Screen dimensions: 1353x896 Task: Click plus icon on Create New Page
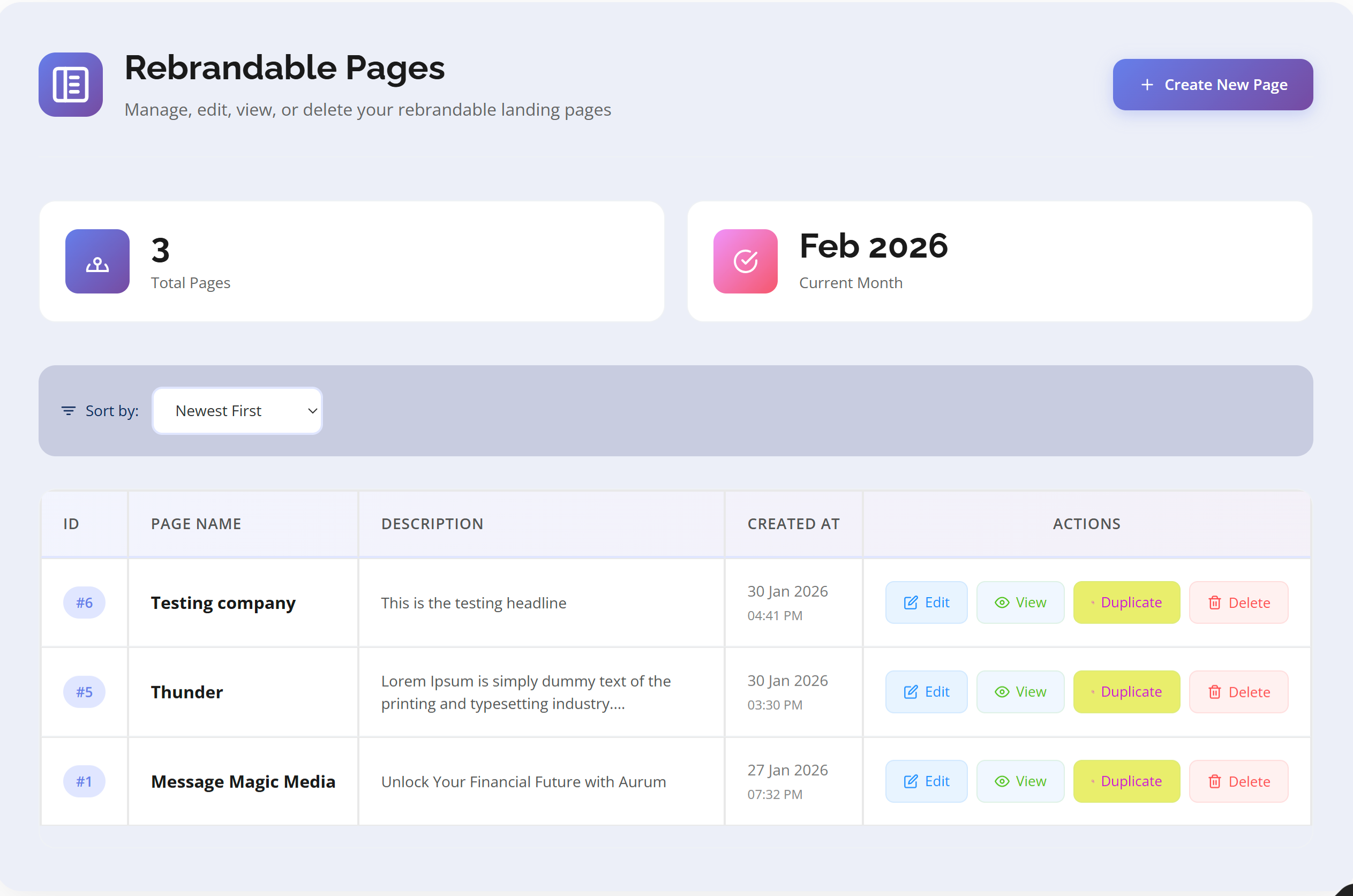(x=1147, y=85)
